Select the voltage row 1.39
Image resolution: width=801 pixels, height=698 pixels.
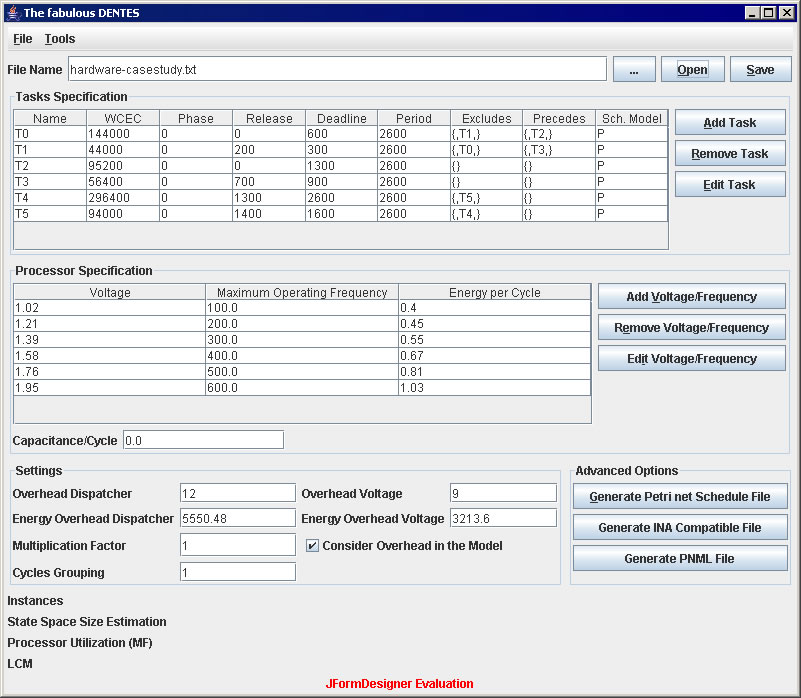coord(109,339)
